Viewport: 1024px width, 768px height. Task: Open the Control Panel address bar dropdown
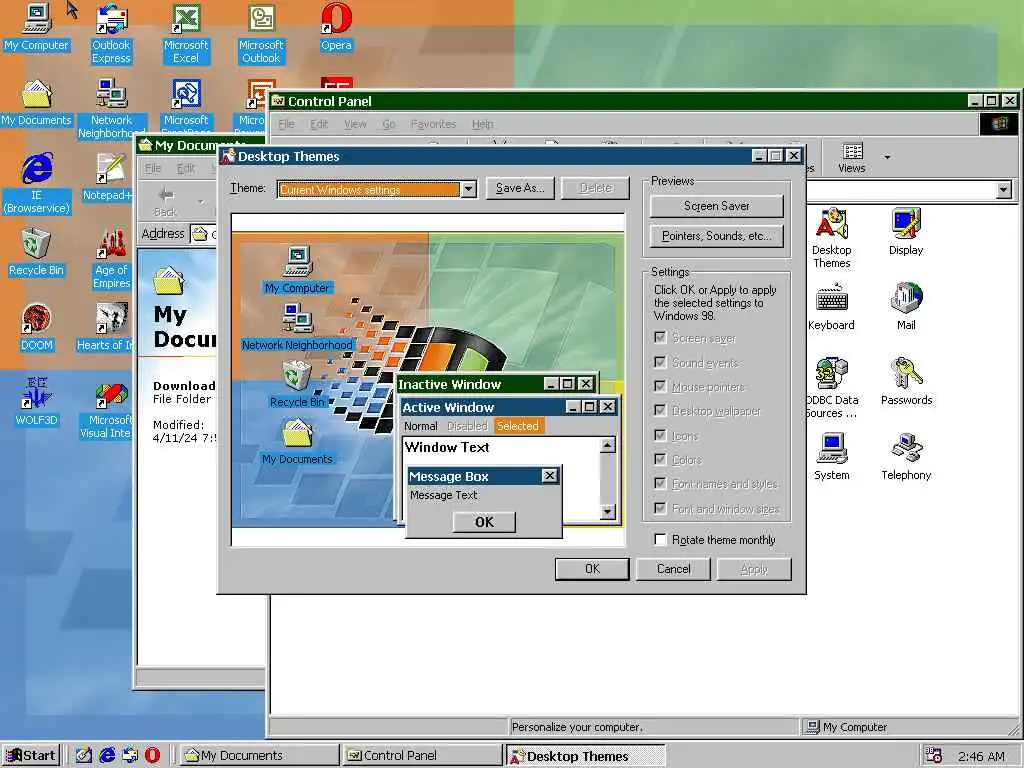[x=1004, y=190]
